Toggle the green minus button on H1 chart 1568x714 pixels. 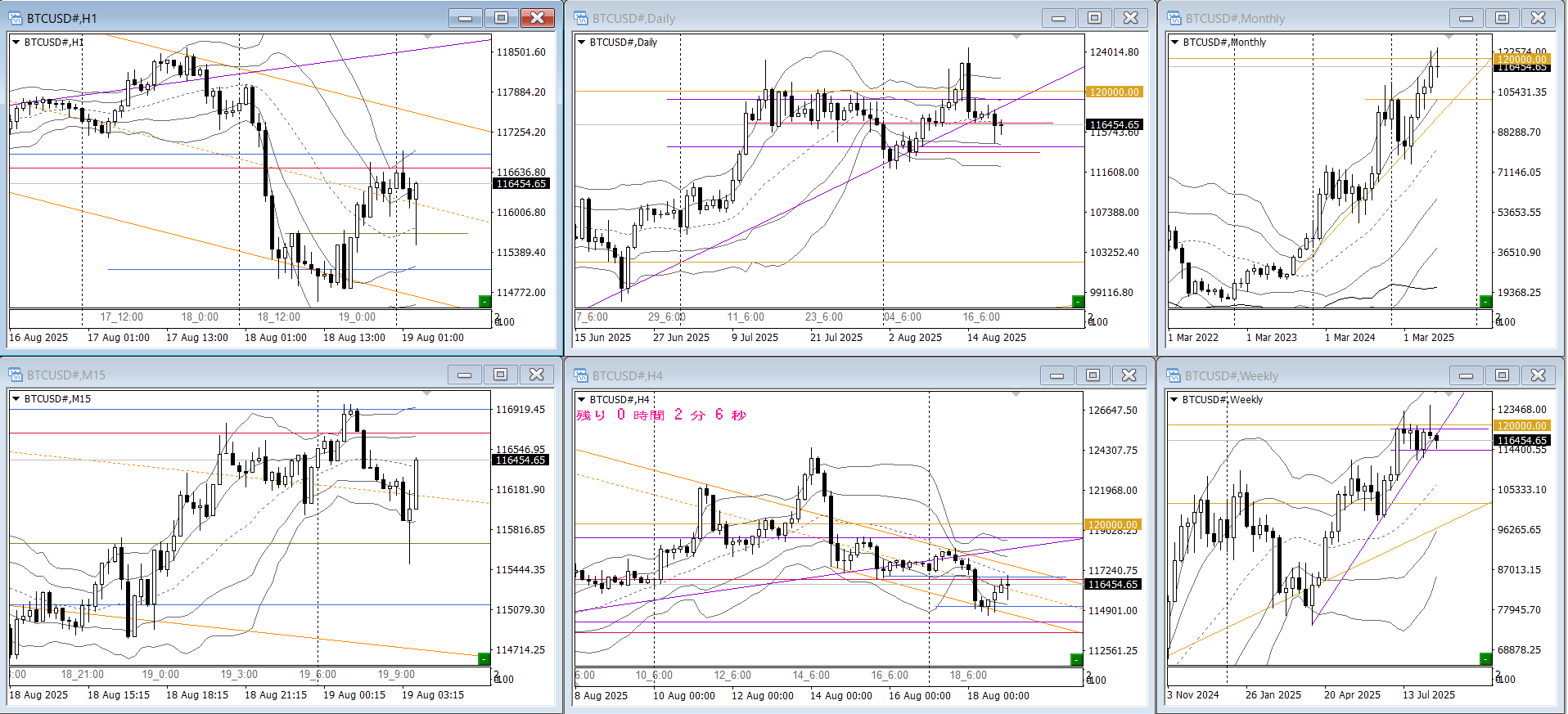(484, 302)
